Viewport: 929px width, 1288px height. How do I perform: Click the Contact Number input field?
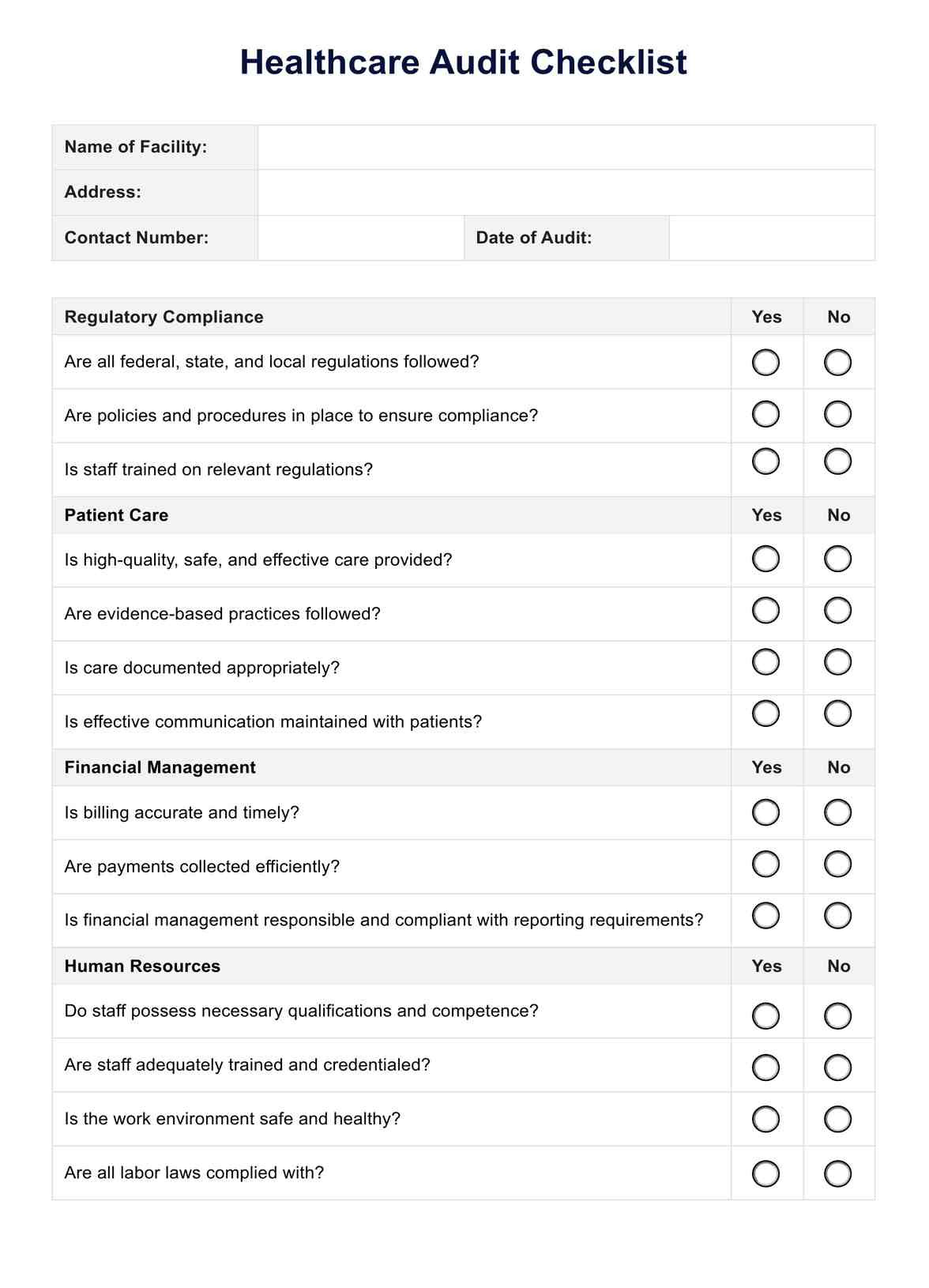[360, 238]
